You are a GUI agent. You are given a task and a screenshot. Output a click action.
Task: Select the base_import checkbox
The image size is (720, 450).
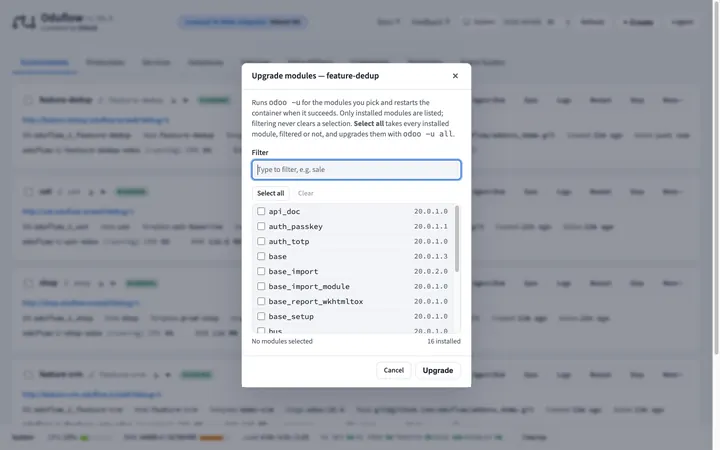tap(261, 271)
